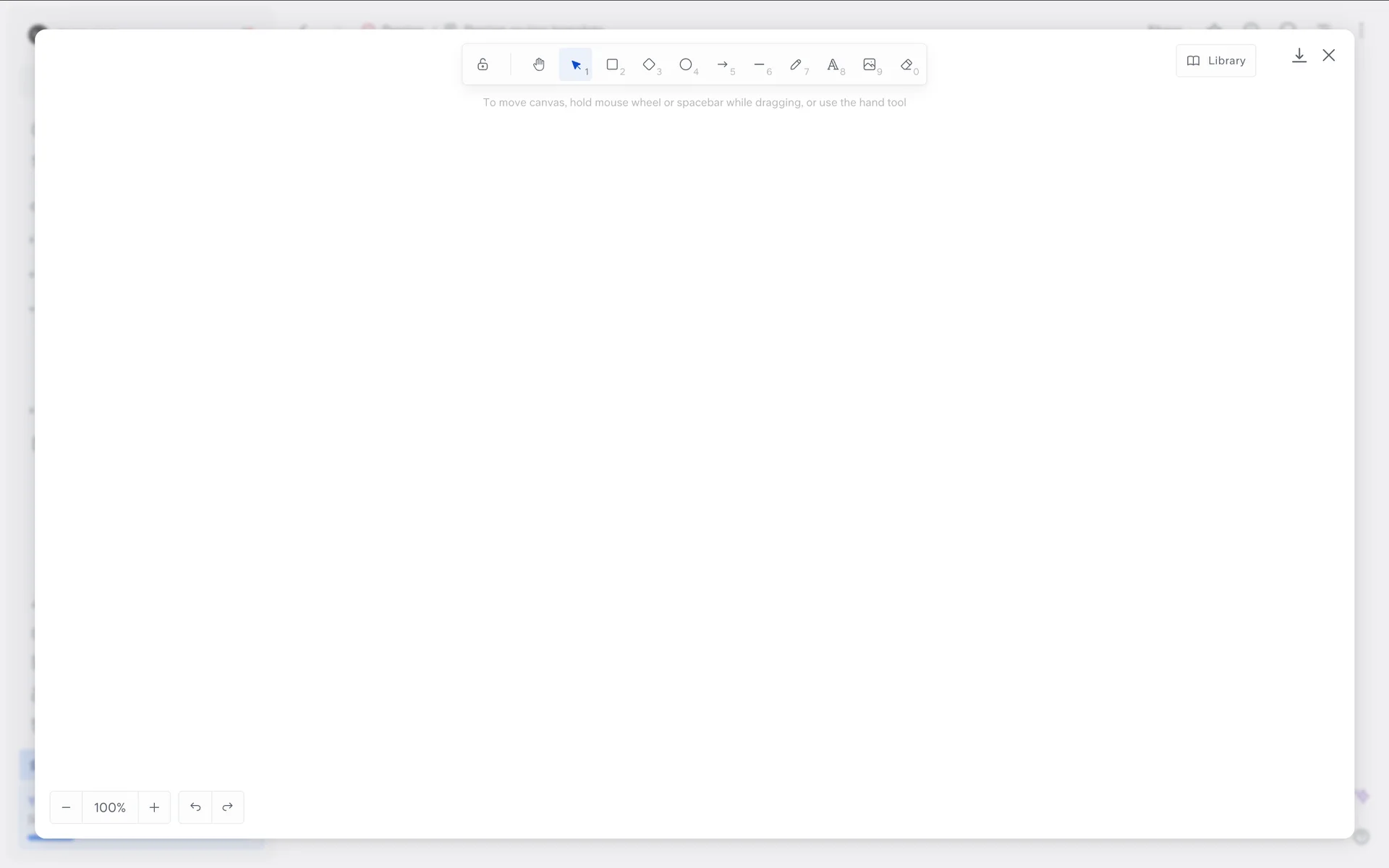The image size is (1389, 868).
Task: Toggle the canvas lock icon
Action: [x=483, y=65]
